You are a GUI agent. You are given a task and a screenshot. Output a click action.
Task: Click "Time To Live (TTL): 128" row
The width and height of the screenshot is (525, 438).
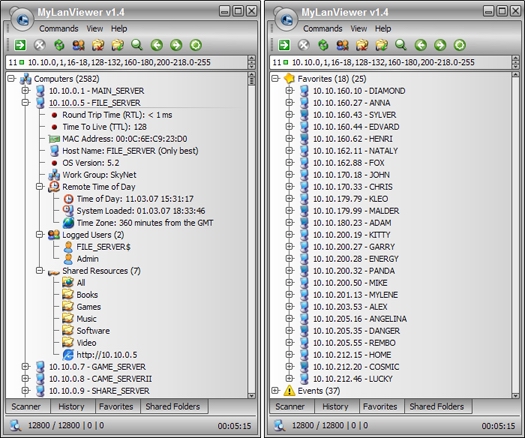click(104, 127)
